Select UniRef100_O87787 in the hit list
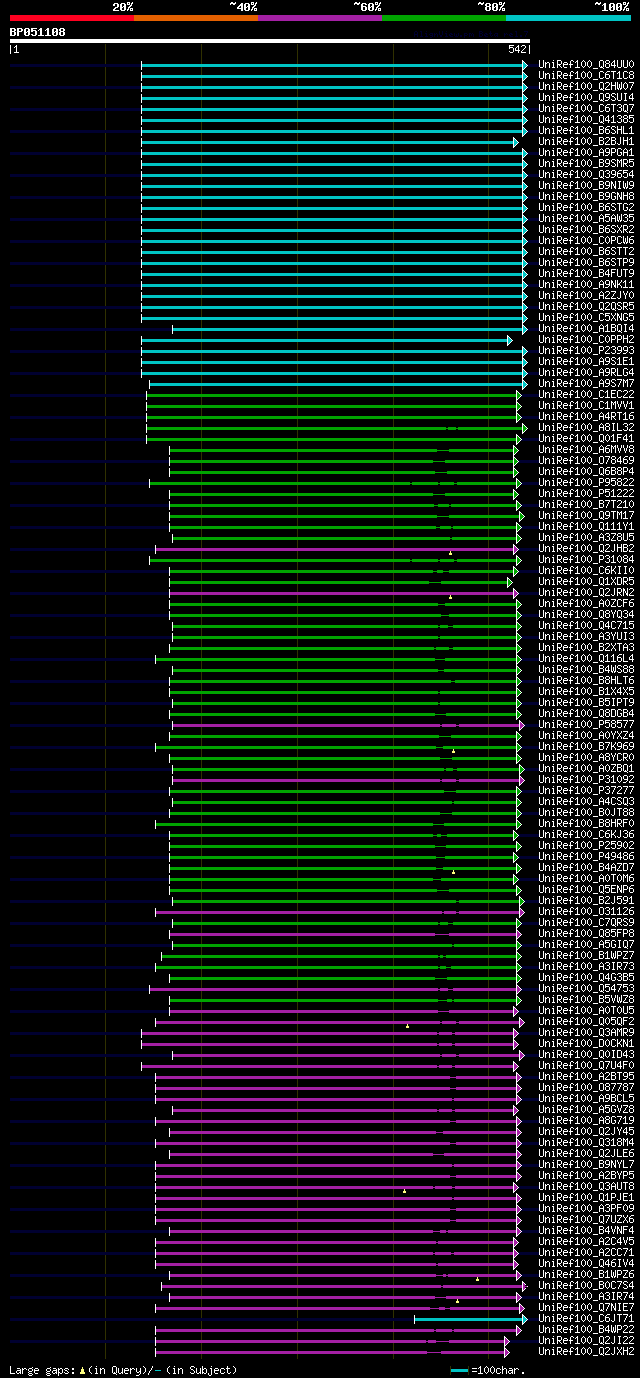 pos(586,1087)
